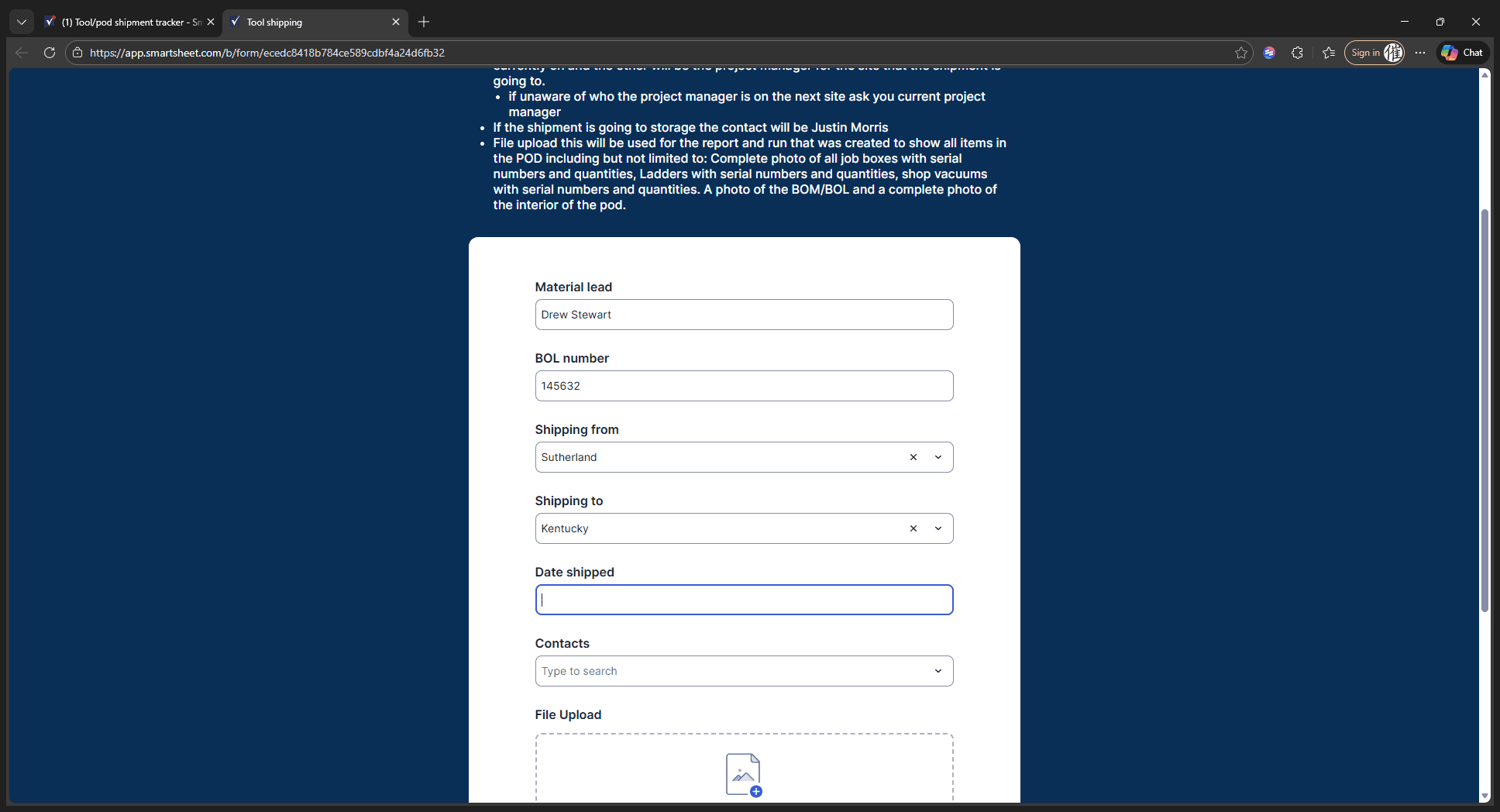
Task: Click the browser back arrow
Action: click(22, 53)
